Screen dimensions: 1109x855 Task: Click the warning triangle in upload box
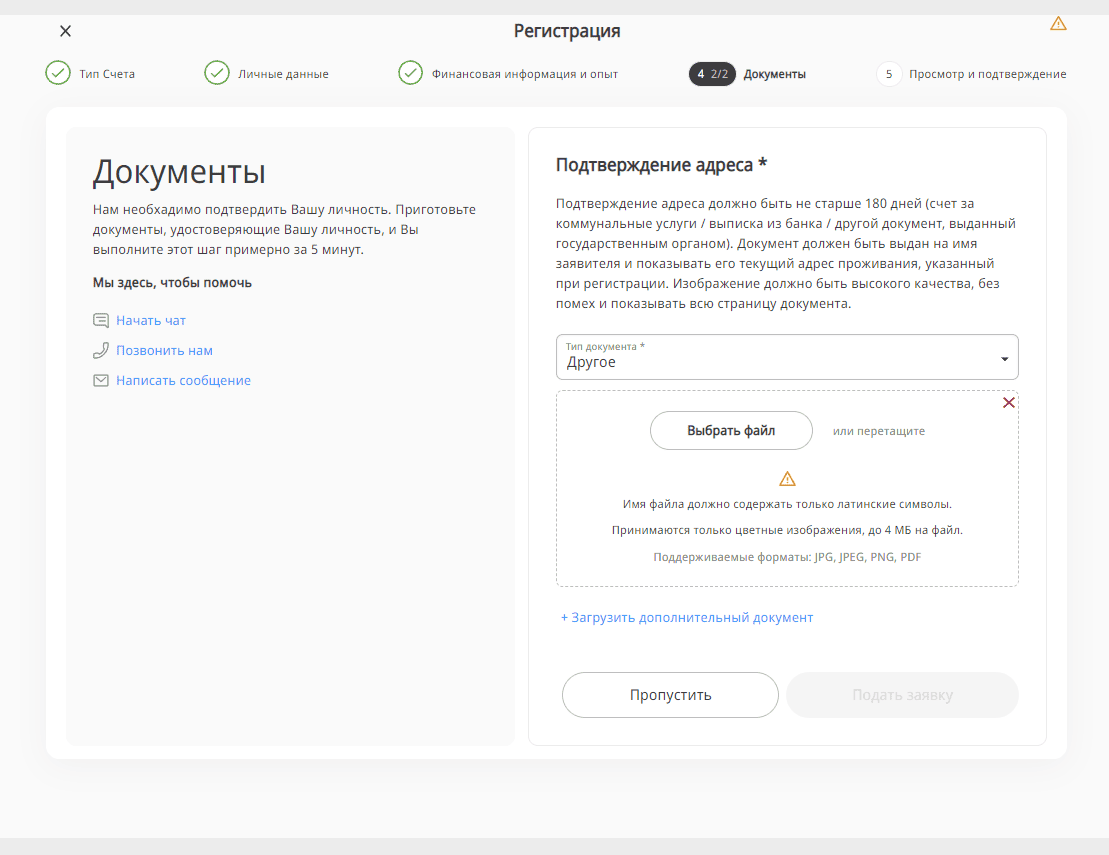pos(787,479)
